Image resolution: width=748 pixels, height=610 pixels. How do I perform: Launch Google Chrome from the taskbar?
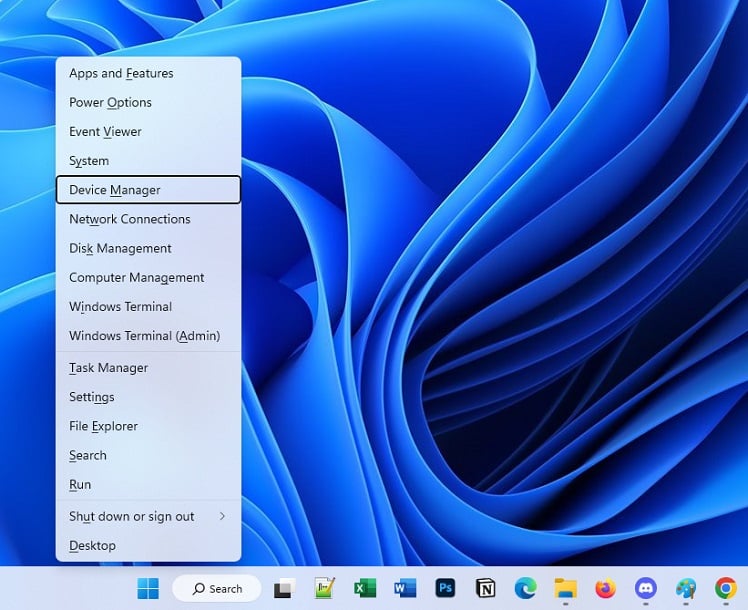click(x=726, y=588)
